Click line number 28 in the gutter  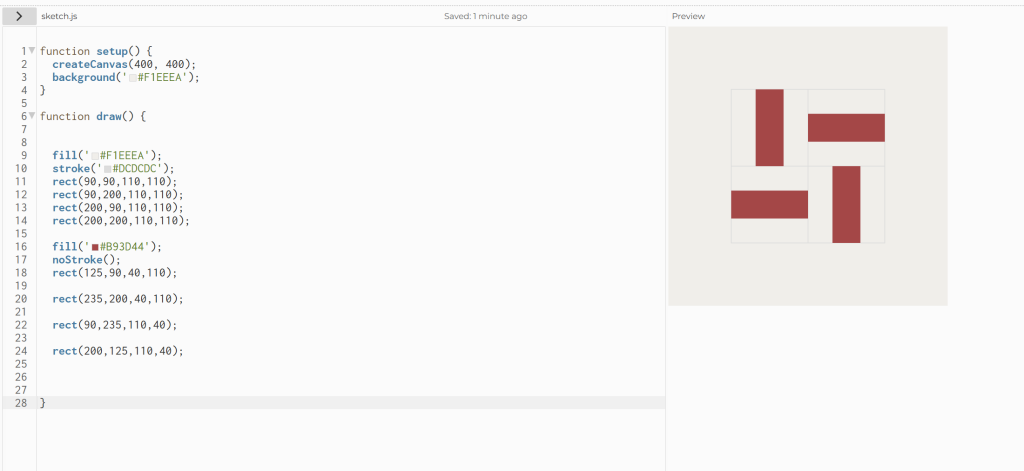coord(21,403)
